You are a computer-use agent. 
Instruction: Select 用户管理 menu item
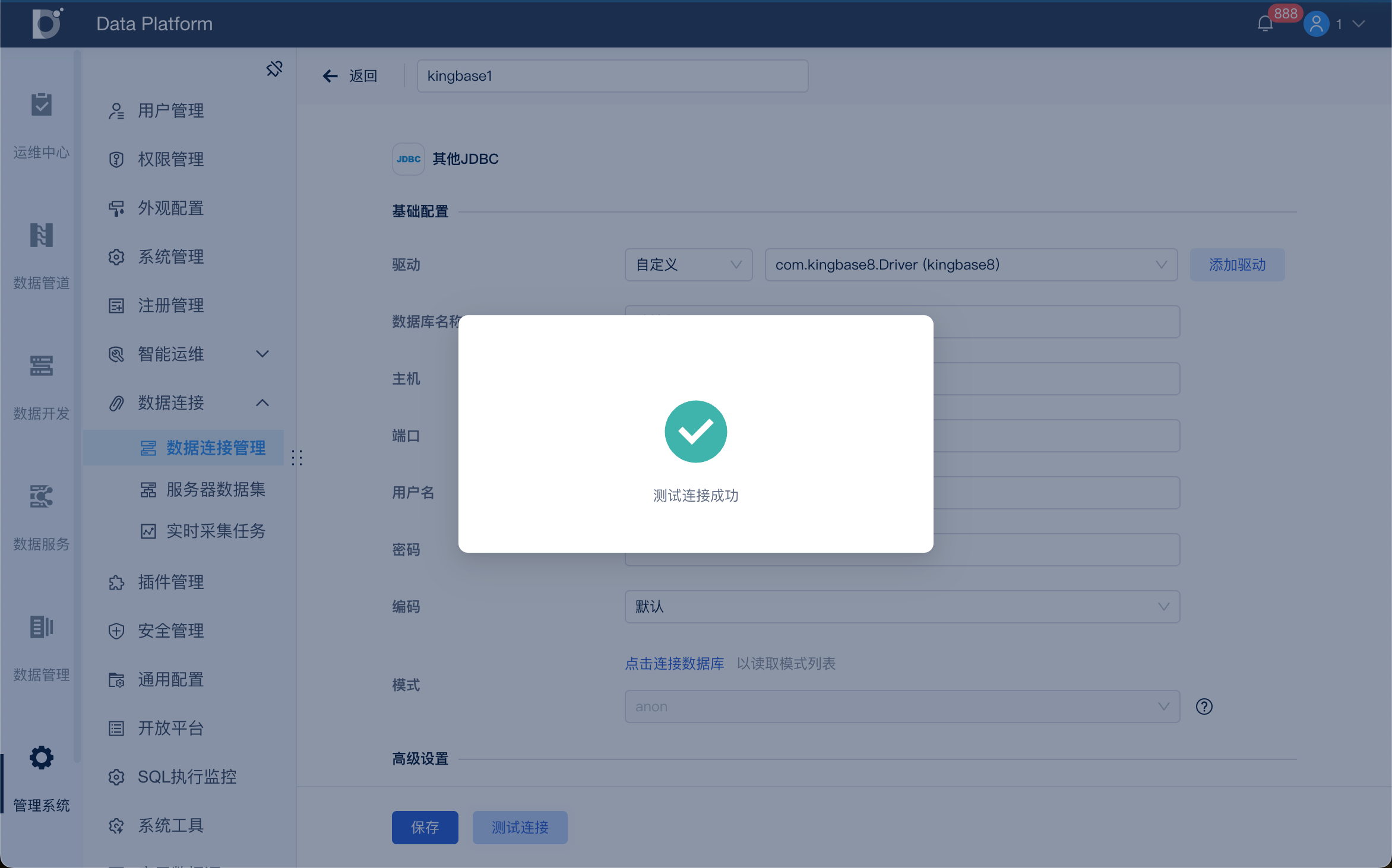170,111
